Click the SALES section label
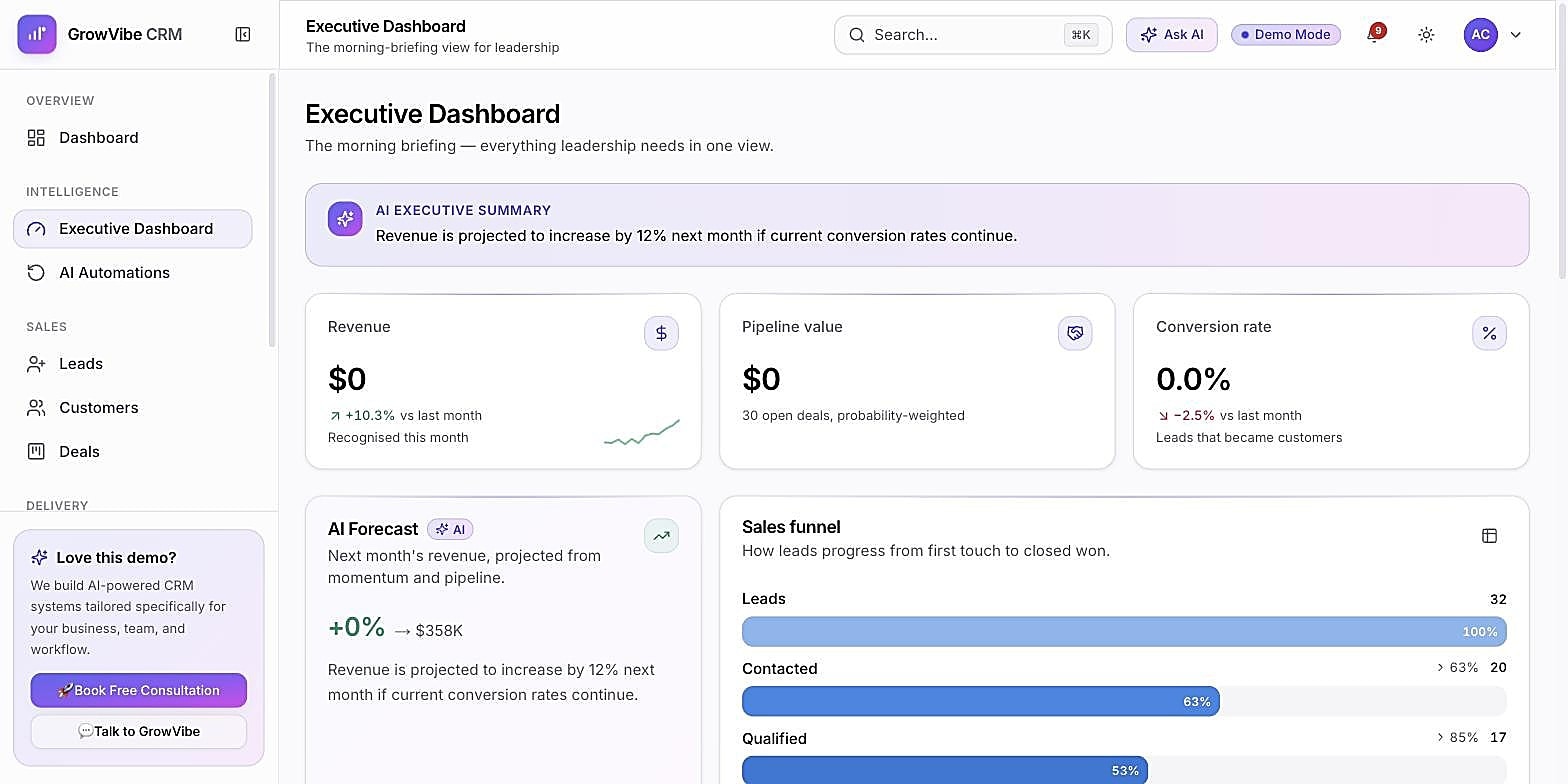Screen dimensions: 1568x784 coord(46,327)
